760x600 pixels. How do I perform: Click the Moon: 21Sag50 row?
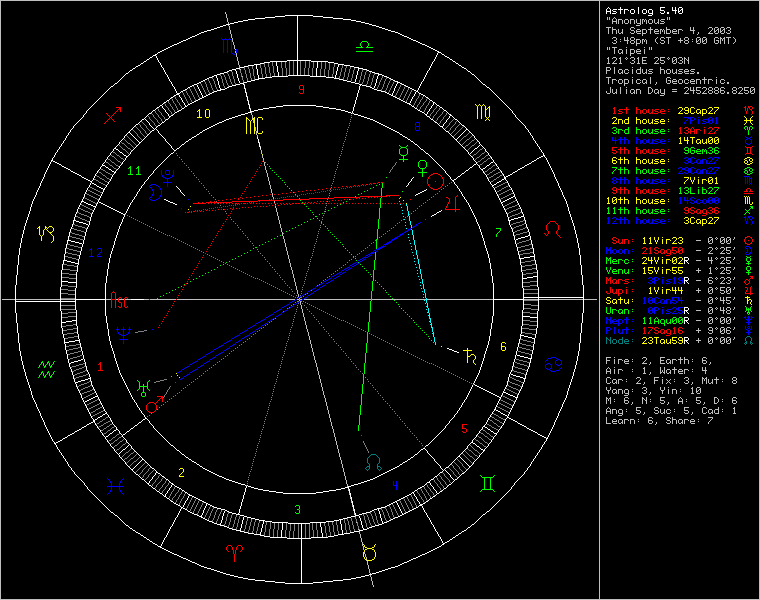click(x=680, y=251)
